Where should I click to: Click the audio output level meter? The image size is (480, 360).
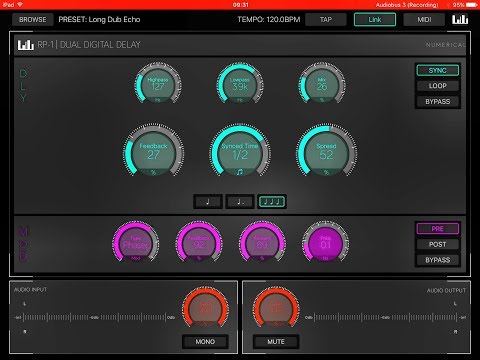[x=385, y=317]
